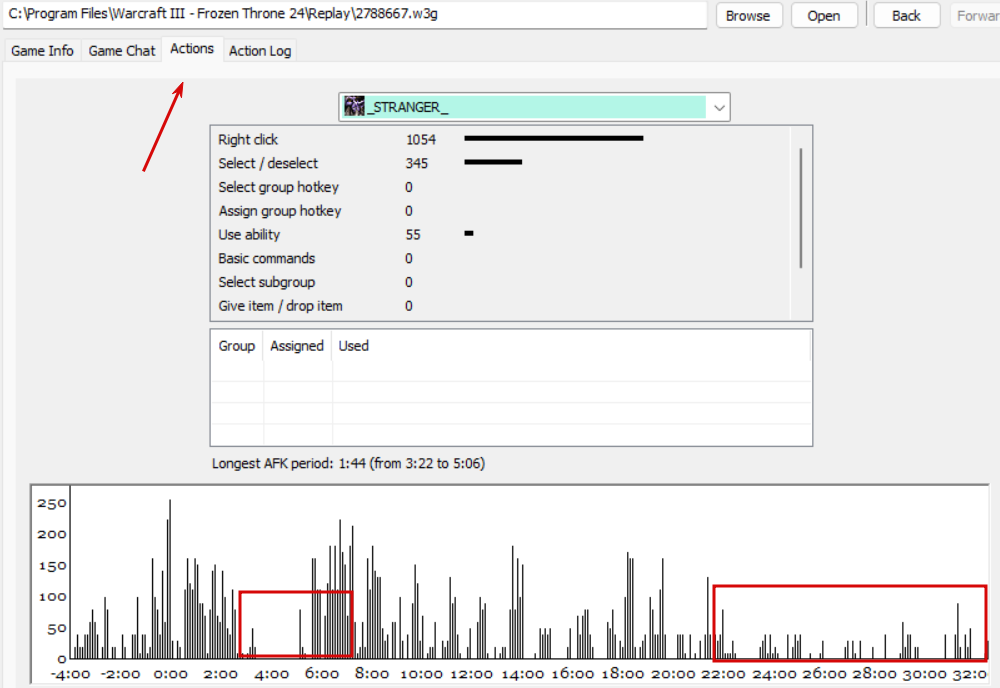Select the Use ability row

pyautogui.click(x=501, y=235)
